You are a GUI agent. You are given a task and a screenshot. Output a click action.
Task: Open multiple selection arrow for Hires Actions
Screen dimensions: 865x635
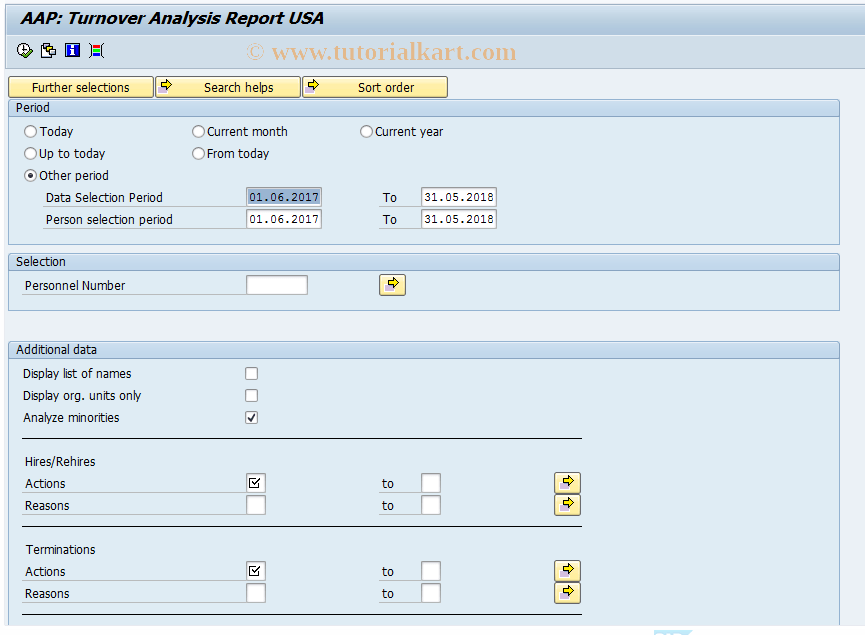point(567,482)
